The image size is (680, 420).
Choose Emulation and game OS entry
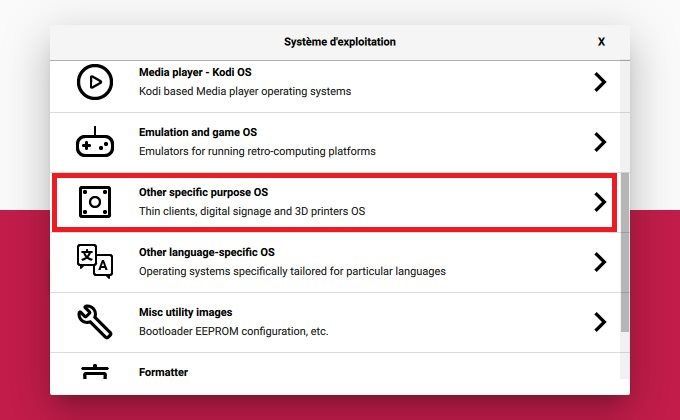click(198, 132)
